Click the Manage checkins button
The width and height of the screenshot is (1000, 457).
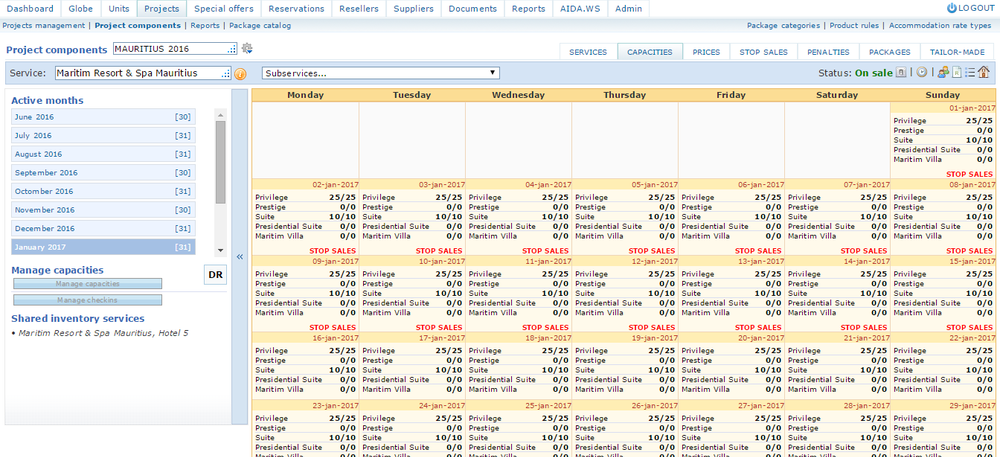[87, 300]
